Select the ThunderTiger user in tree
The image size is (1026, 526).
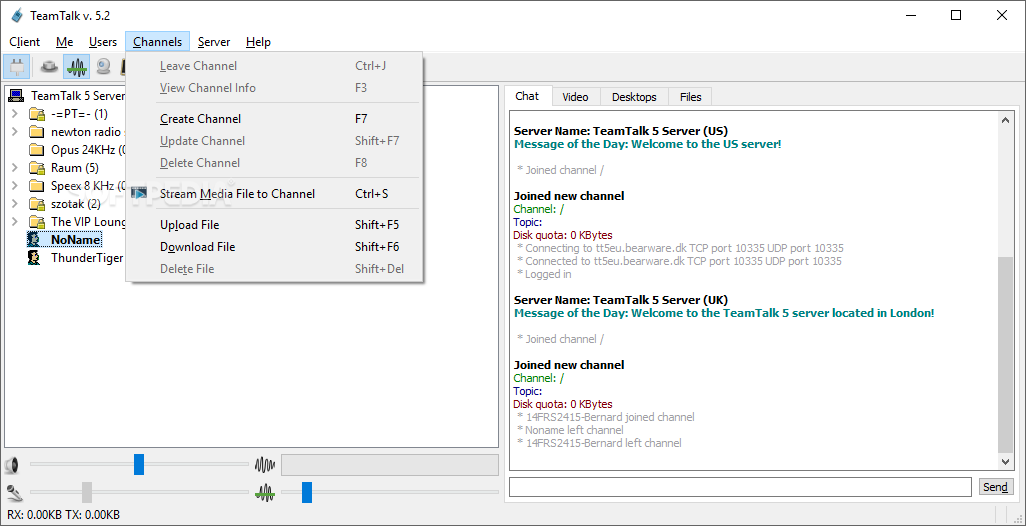[87, 258]
